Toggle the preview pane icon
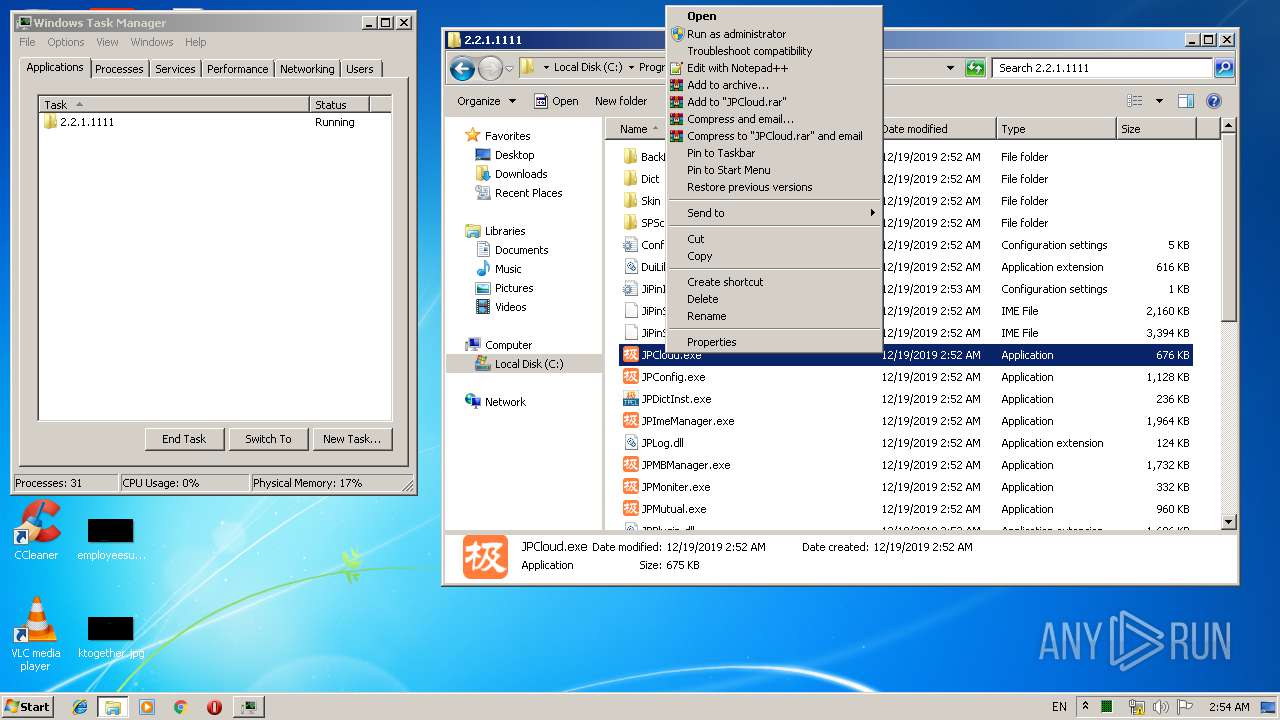Viewport: 1280px width, 720px height. [x=1186, y=101]
